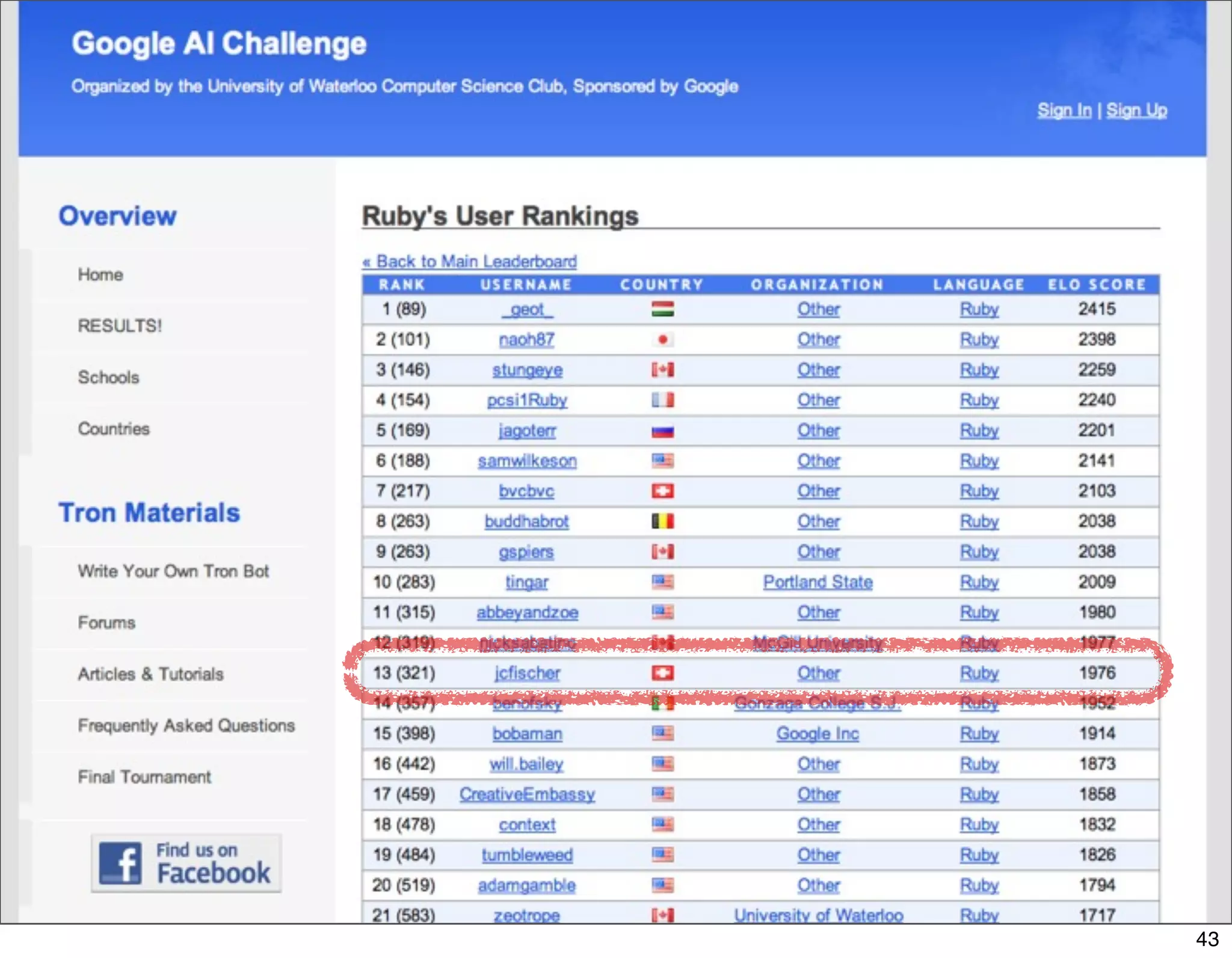Open the RESULTS! sidebar page
1232x958 pixels.
pyautogui.click(x=120, y=326)
